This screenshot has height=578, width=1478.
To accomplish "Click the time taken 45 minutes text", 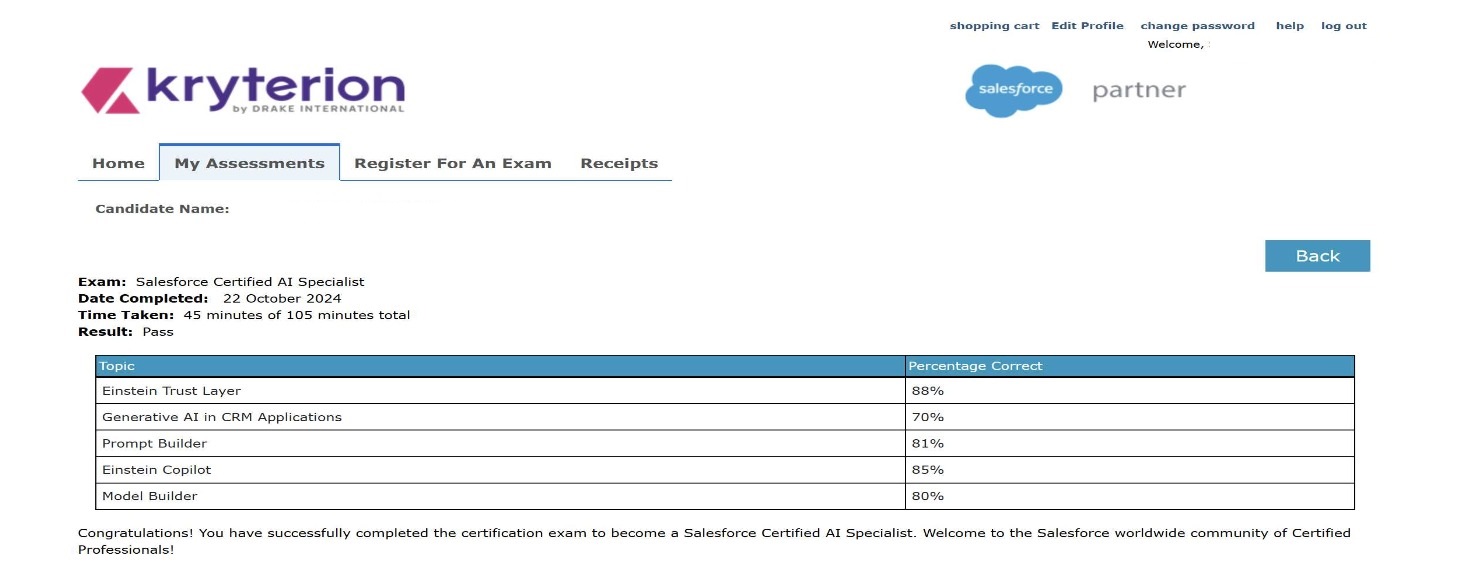I will [297, 315].
